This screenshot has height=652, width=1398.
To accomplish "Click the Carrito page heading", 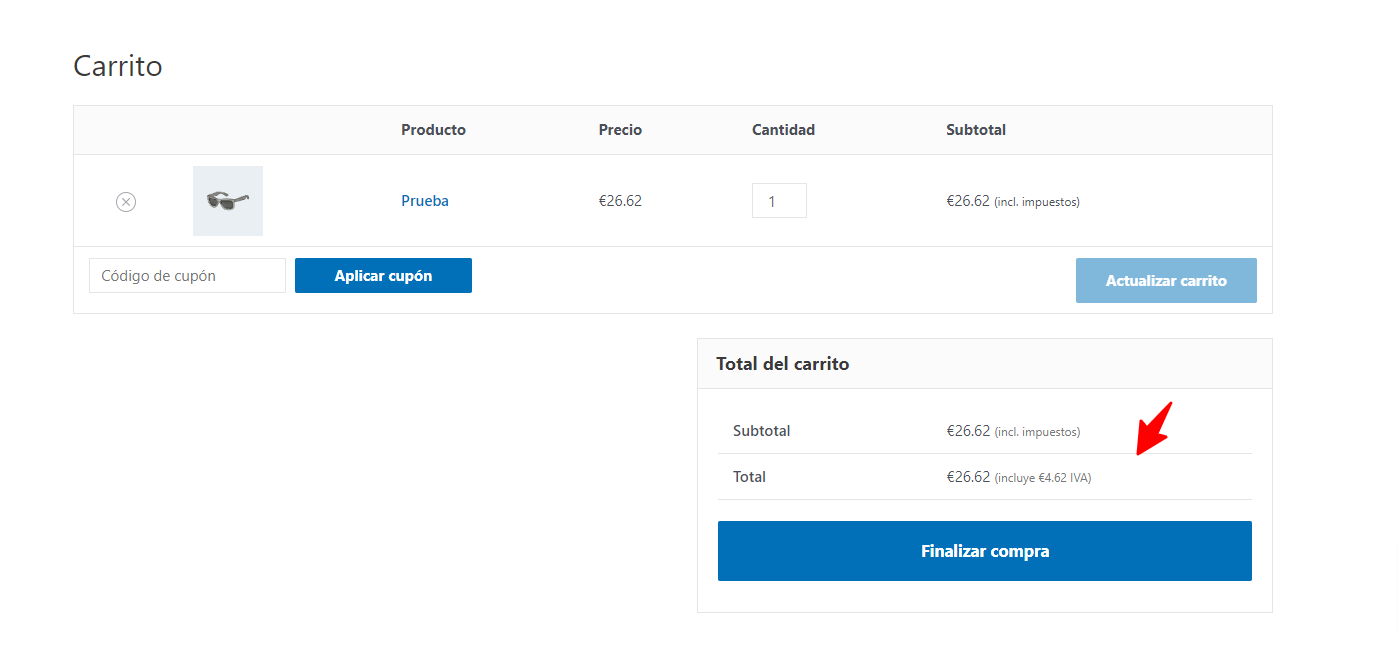I will pos(118,66).
